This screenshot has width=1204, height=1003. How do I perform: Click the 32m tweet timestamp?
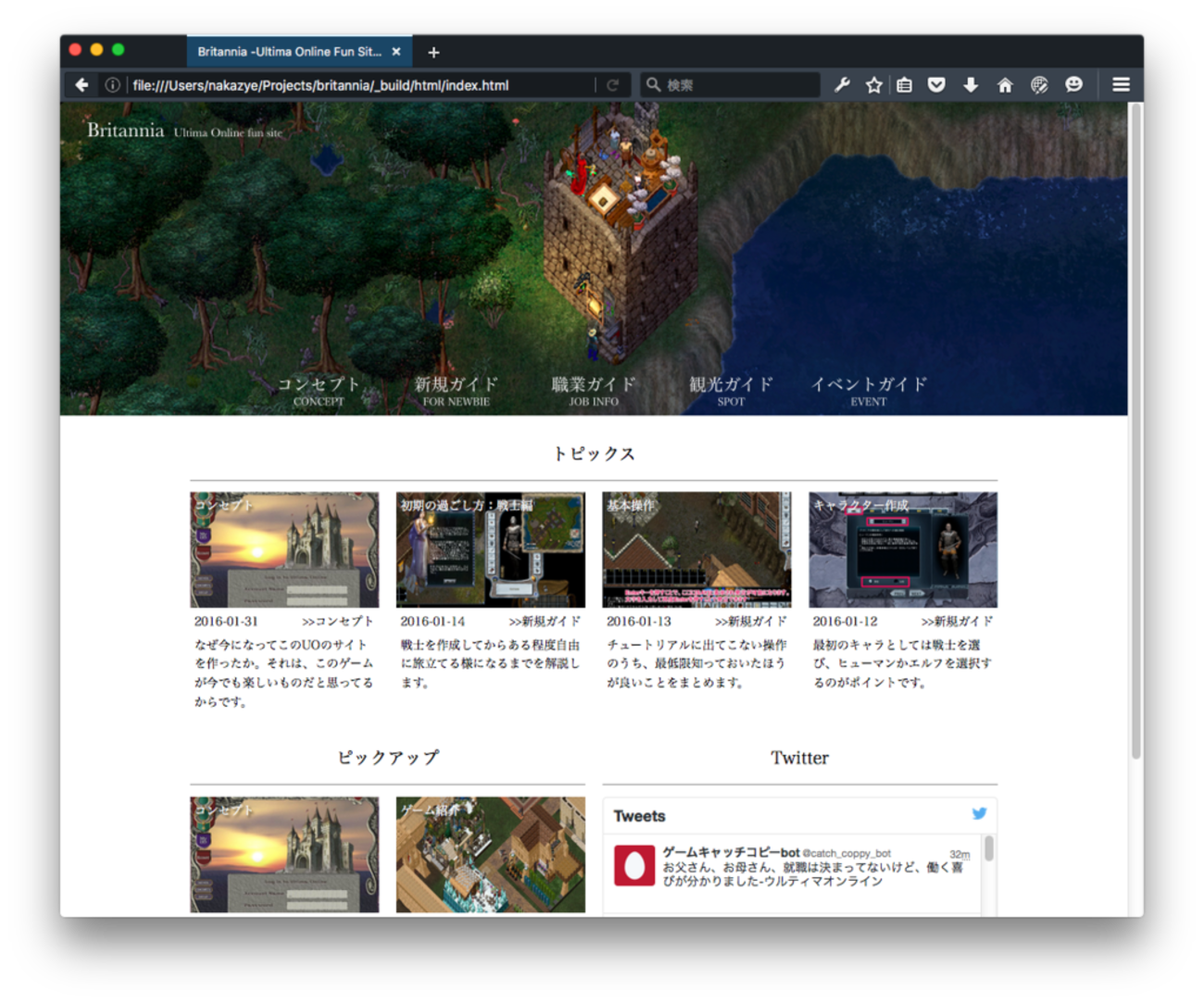pos(959,854)
